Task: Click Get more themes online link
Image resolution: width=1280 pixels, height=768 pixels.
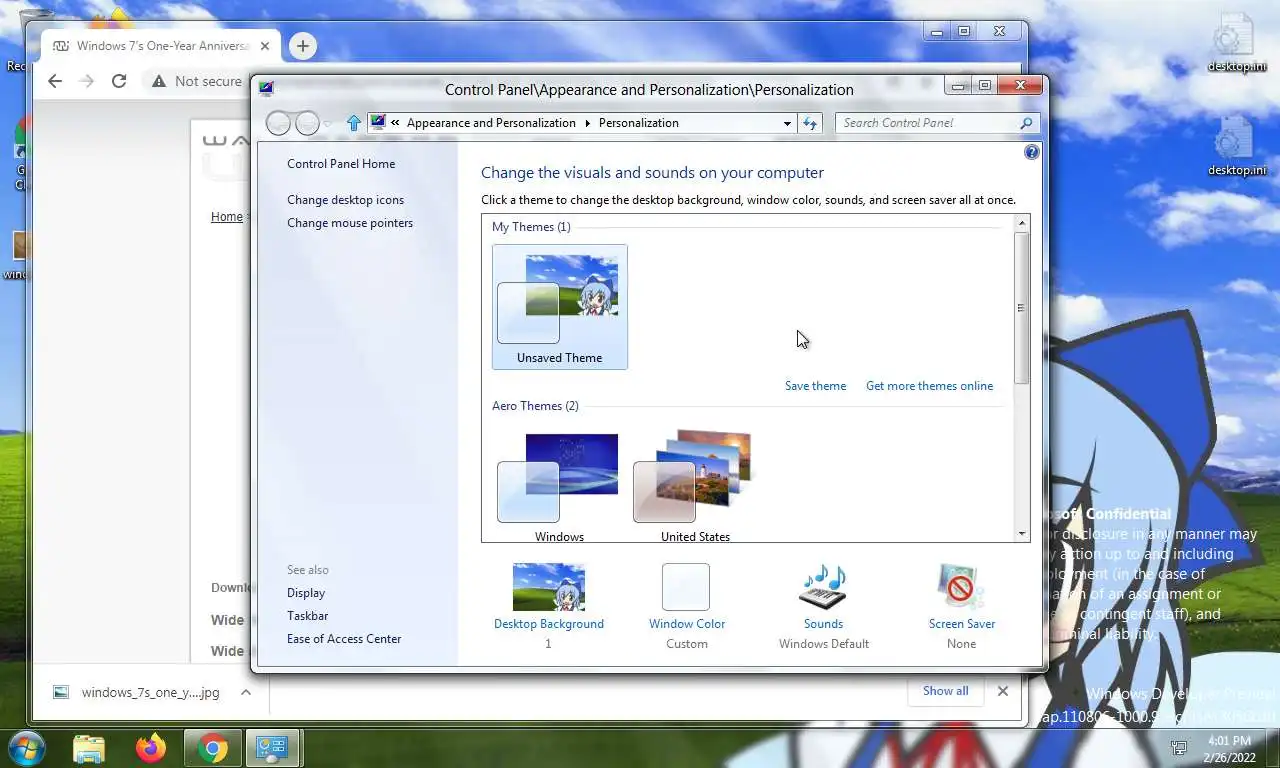Action: click(x=929, y=386)
